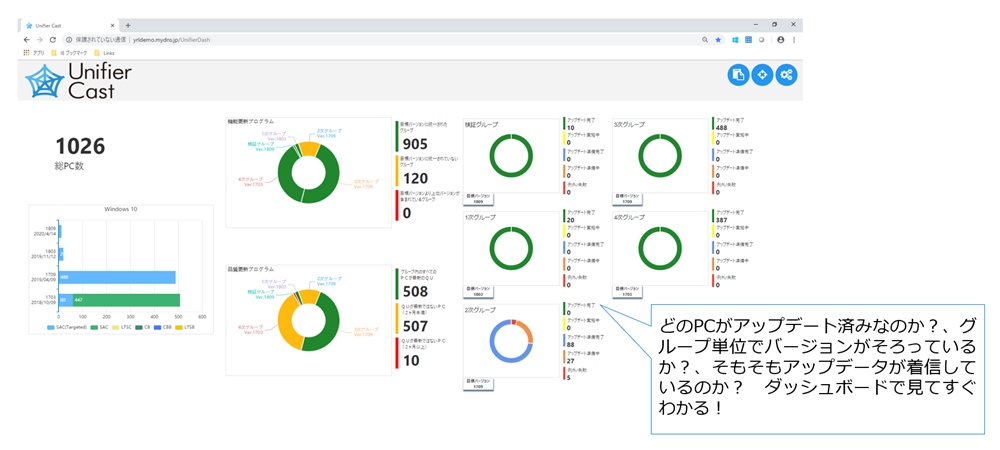Toggle the SAC legend entry in Windows 10 chart

click(100, 327)
